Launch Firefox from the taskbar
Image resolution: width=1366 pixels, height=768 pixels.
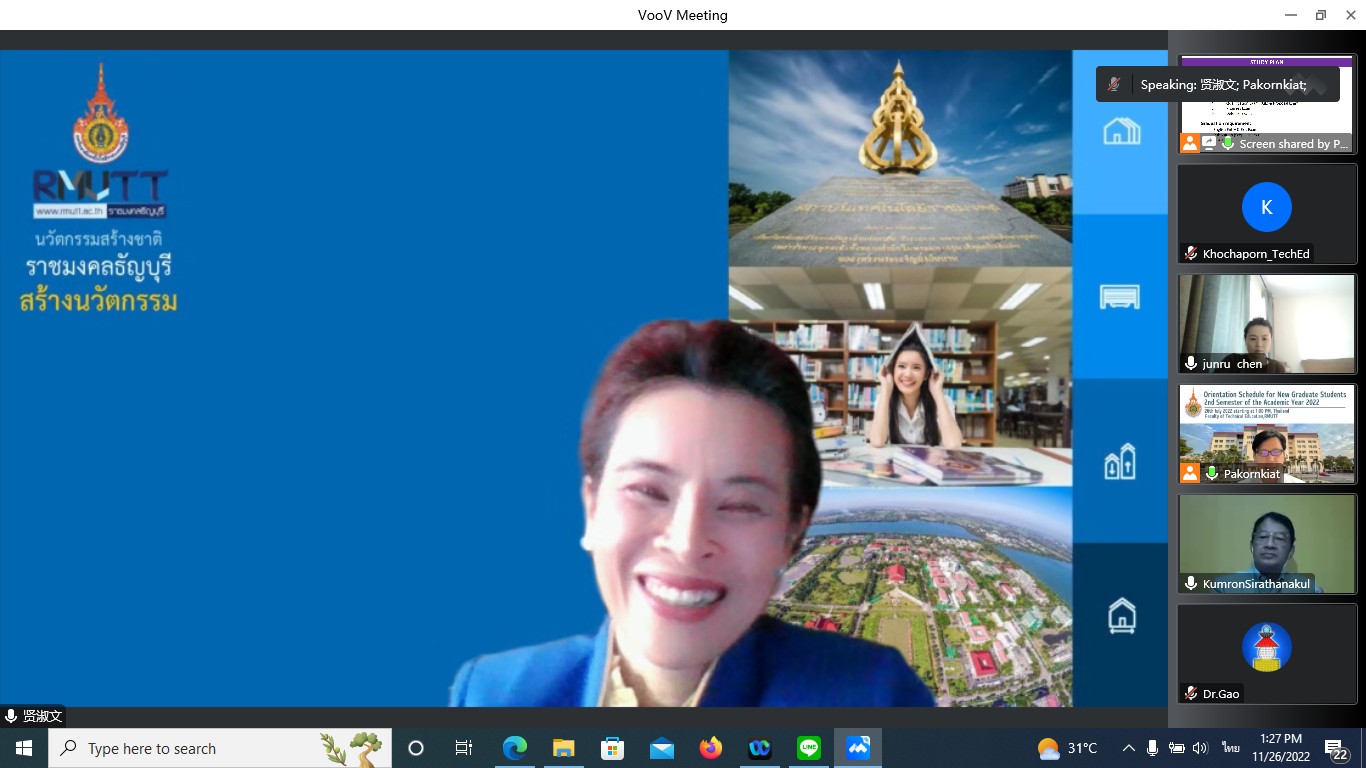tap(711, 748)
